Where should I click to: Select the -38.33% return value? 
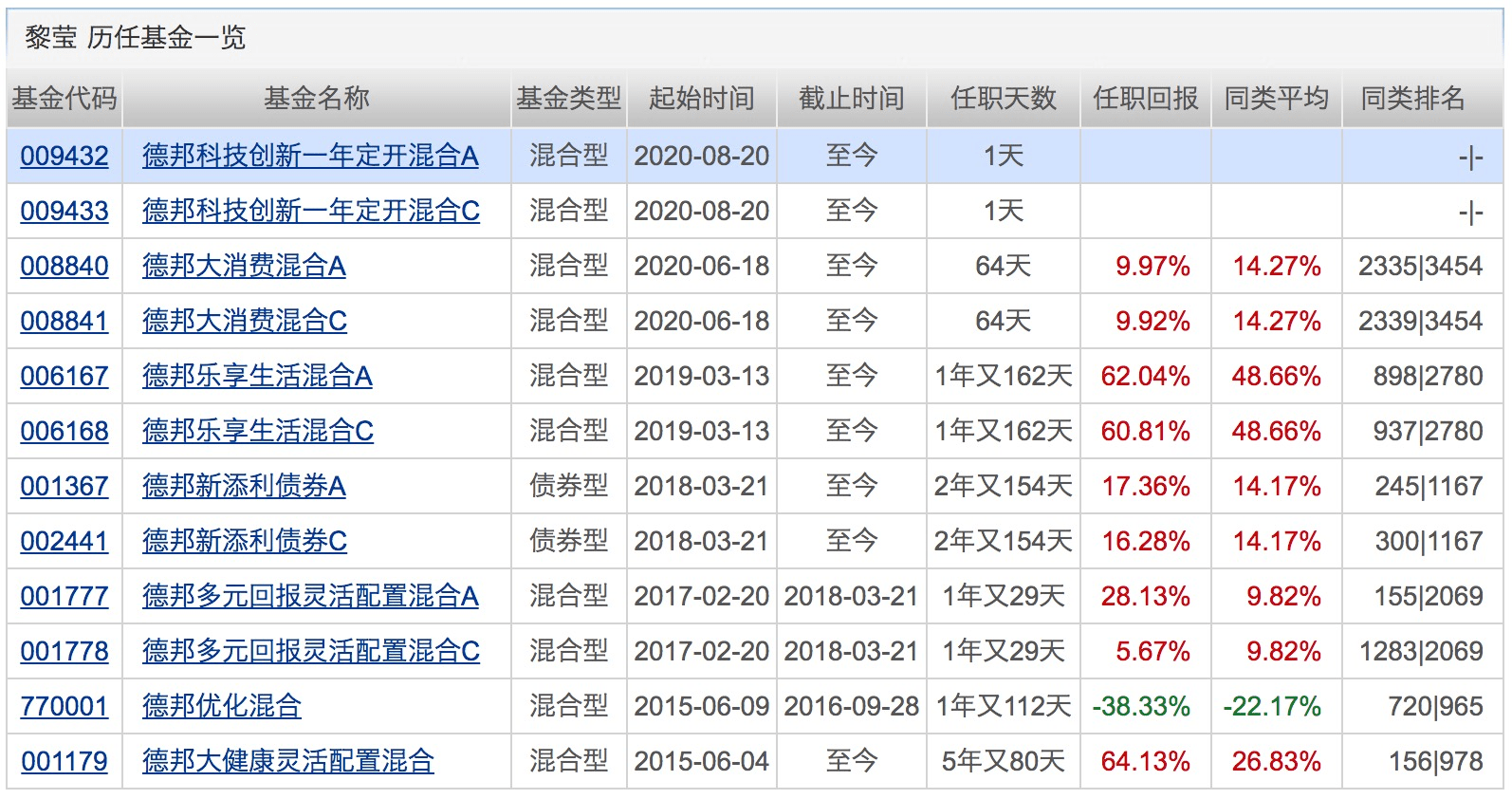tap(1142, 706)
